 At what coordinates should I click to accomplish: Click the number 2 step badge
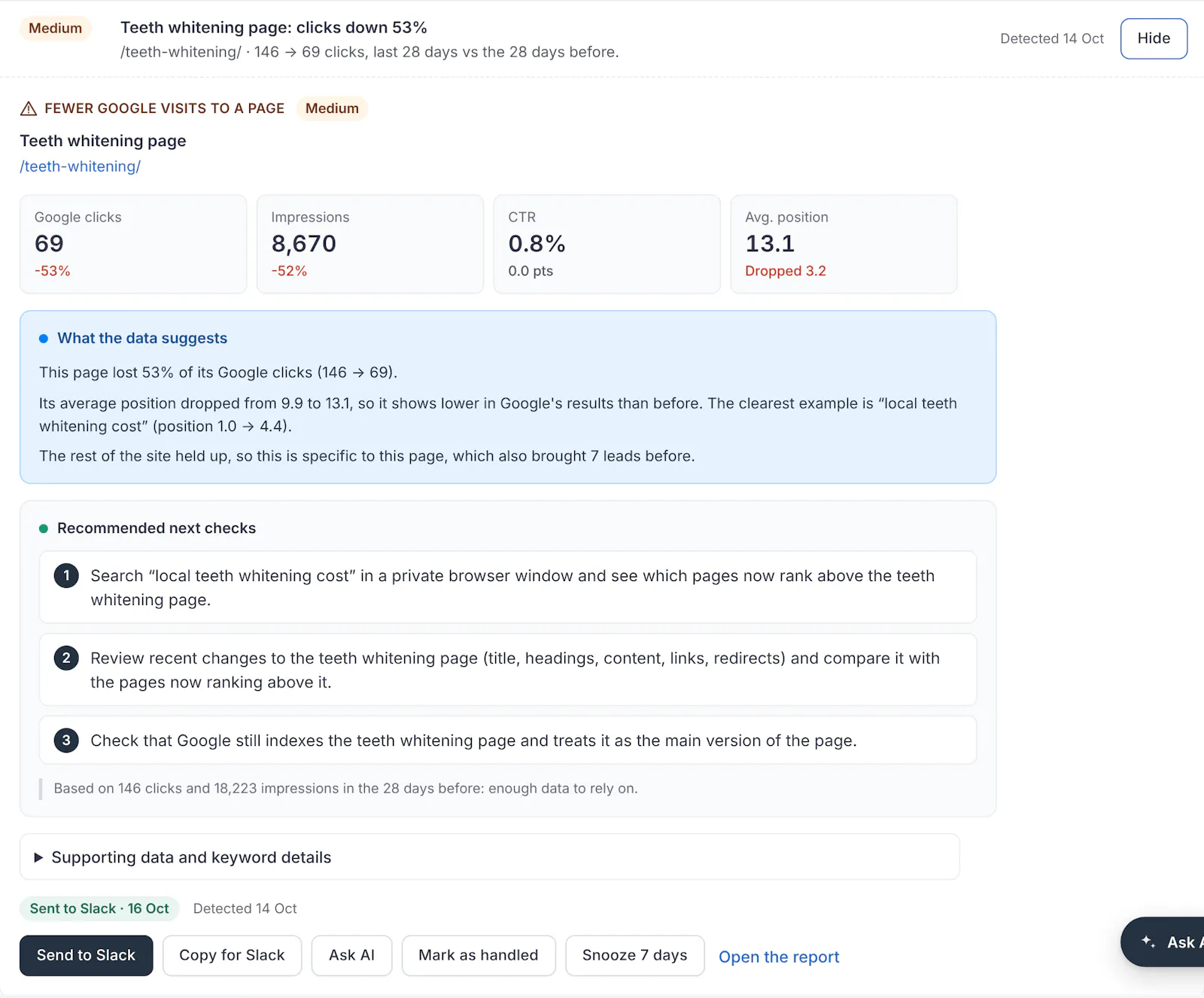pos(66,659)
